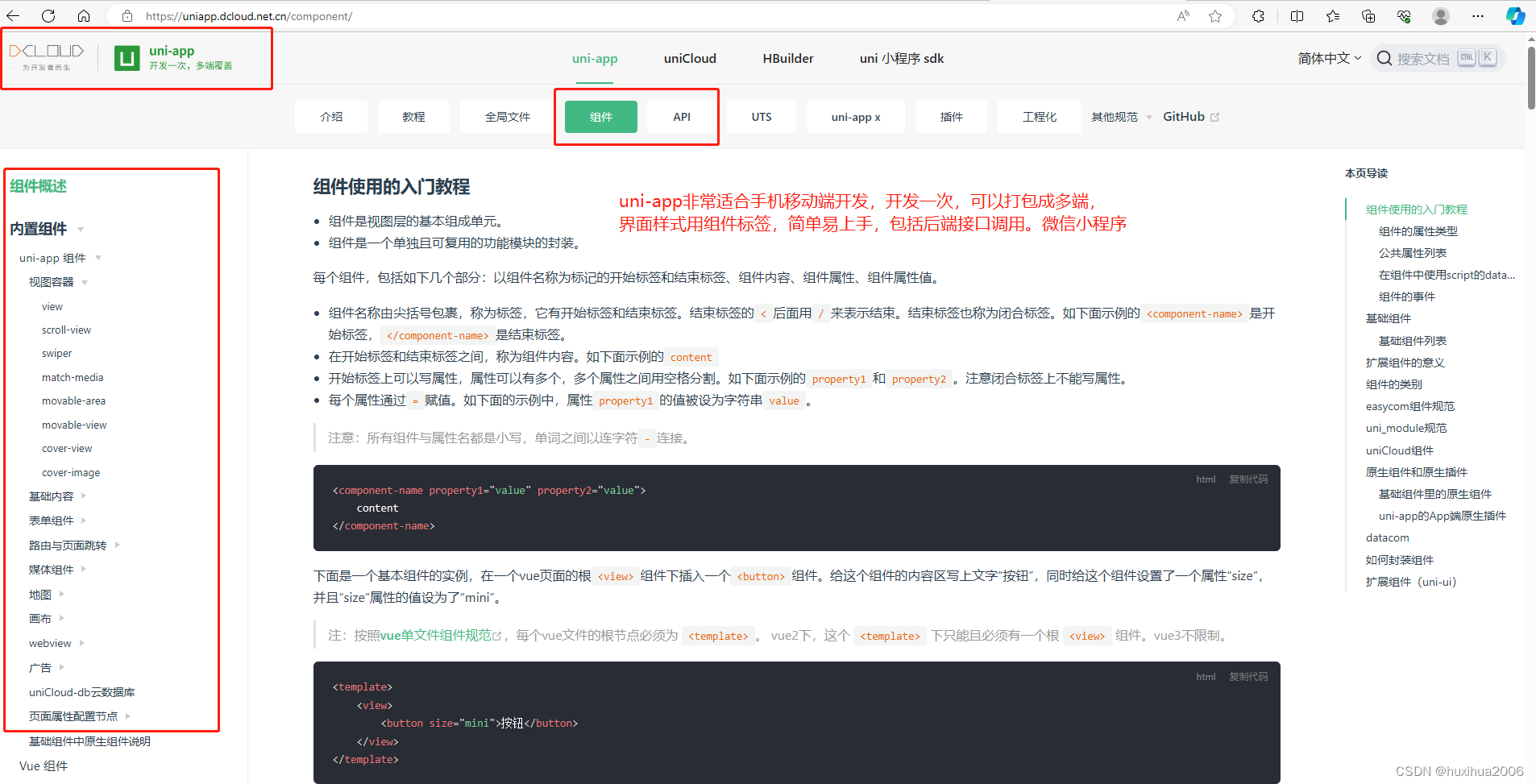The height and width of the screenshot is (784, 1536).
Task: Go to browser home icon
Action: coord(84,16)
